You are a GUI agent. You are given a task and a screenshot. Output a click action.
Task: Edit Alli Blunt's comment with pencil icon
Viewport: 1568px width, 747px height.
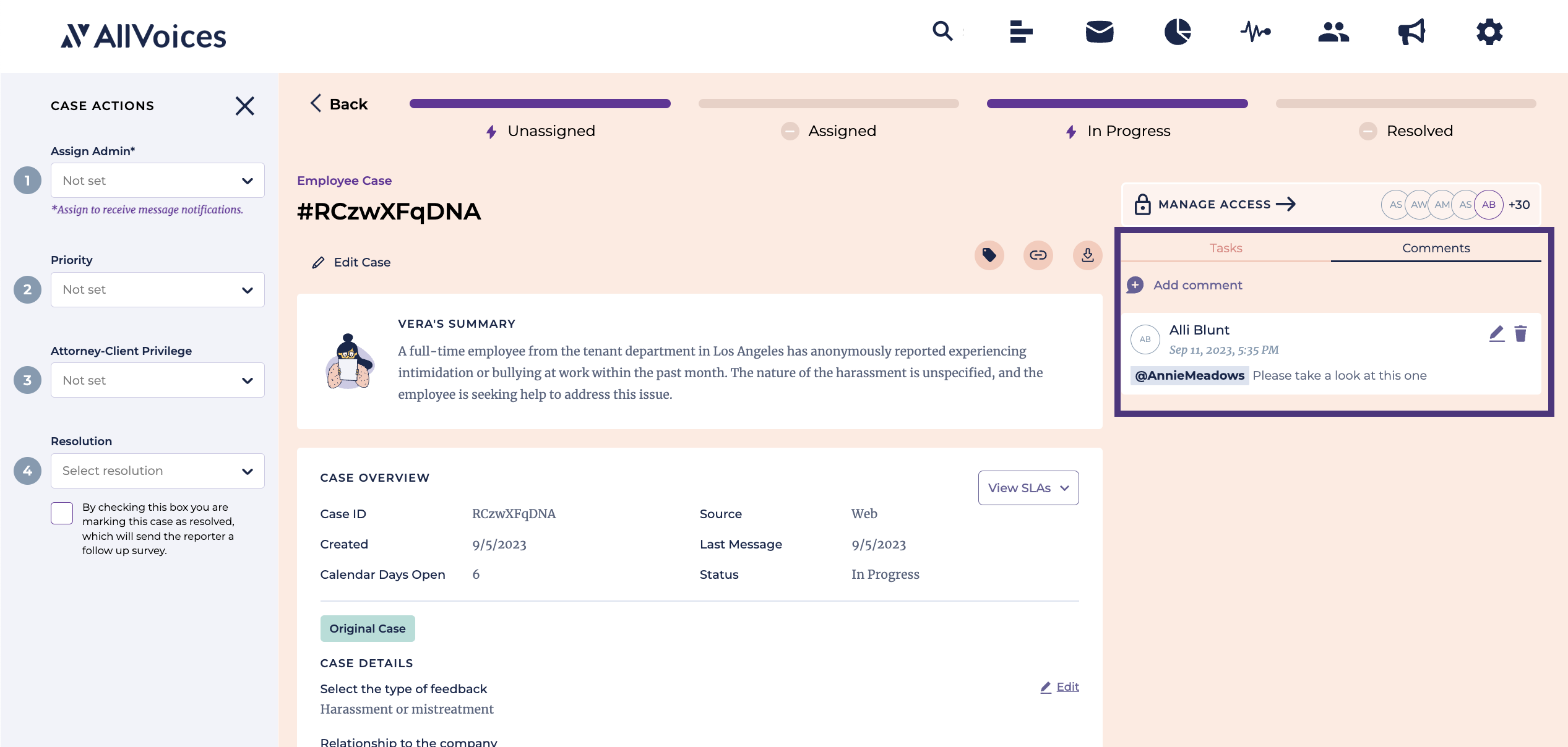click(x=1496, y=334)
